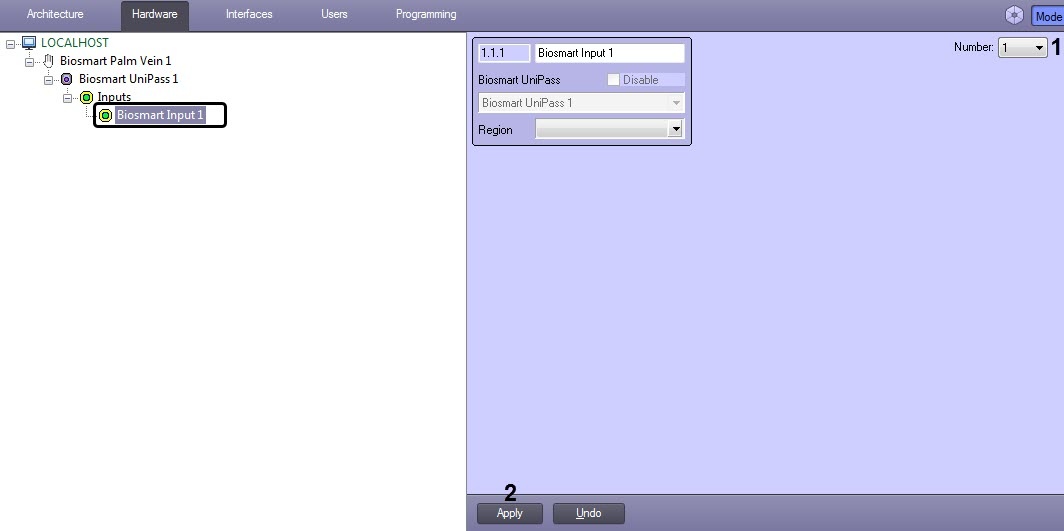Collapse the Biosmart Palm Vein 1 node
1064x531 pixels.
pos(29,62)
